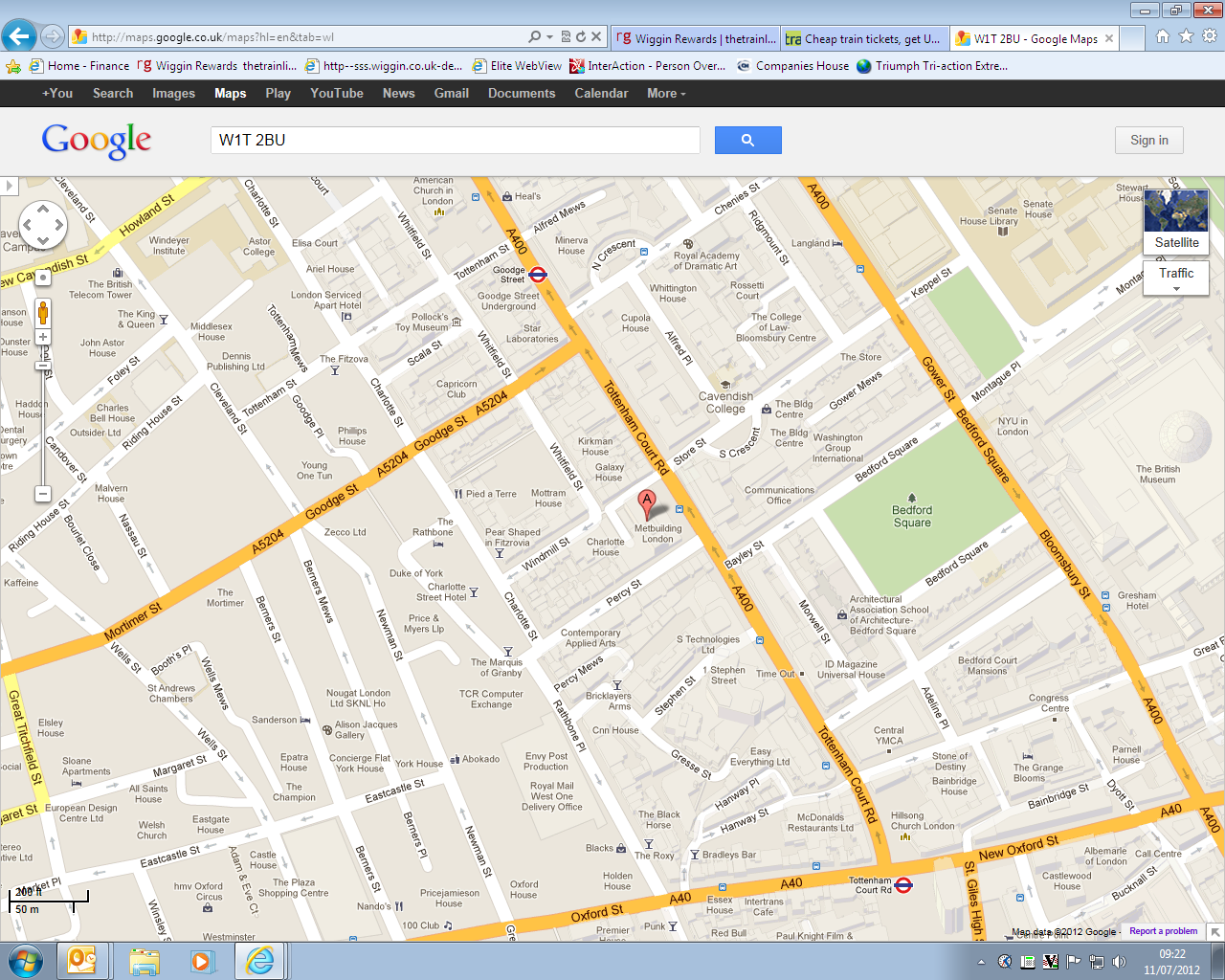This screenshot has width=1225, height=980.
Task: Open the browser Tools gear icon
Action: (1210, 36)
